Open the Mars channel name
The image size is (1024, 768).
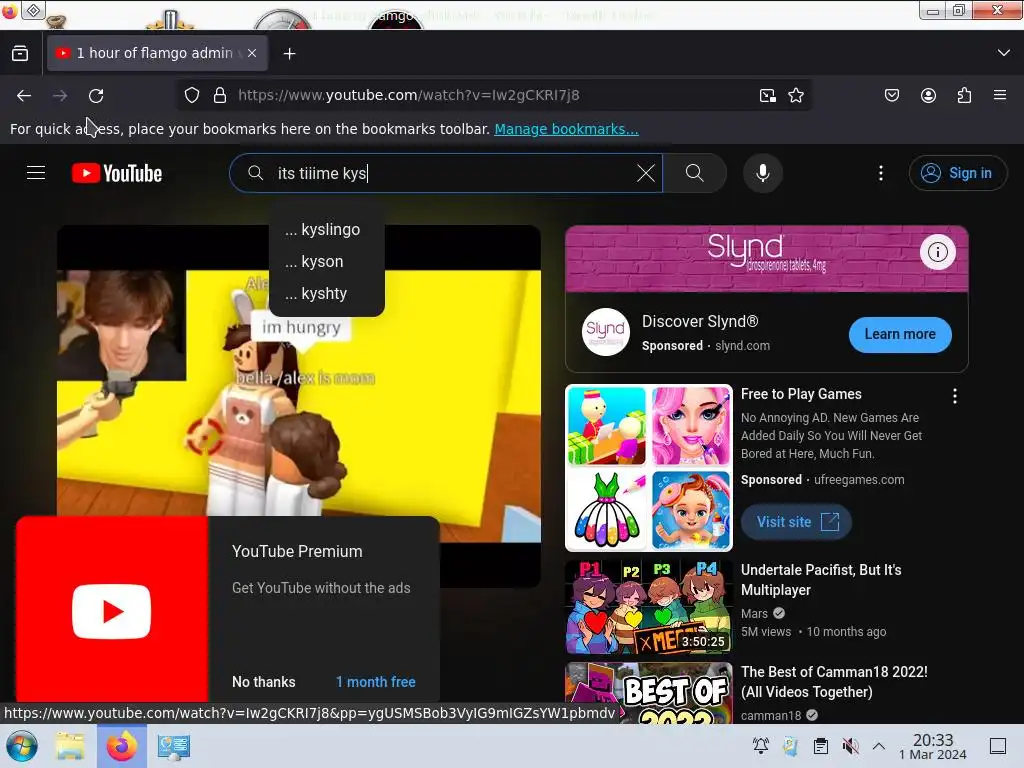[x=754, y=614]
